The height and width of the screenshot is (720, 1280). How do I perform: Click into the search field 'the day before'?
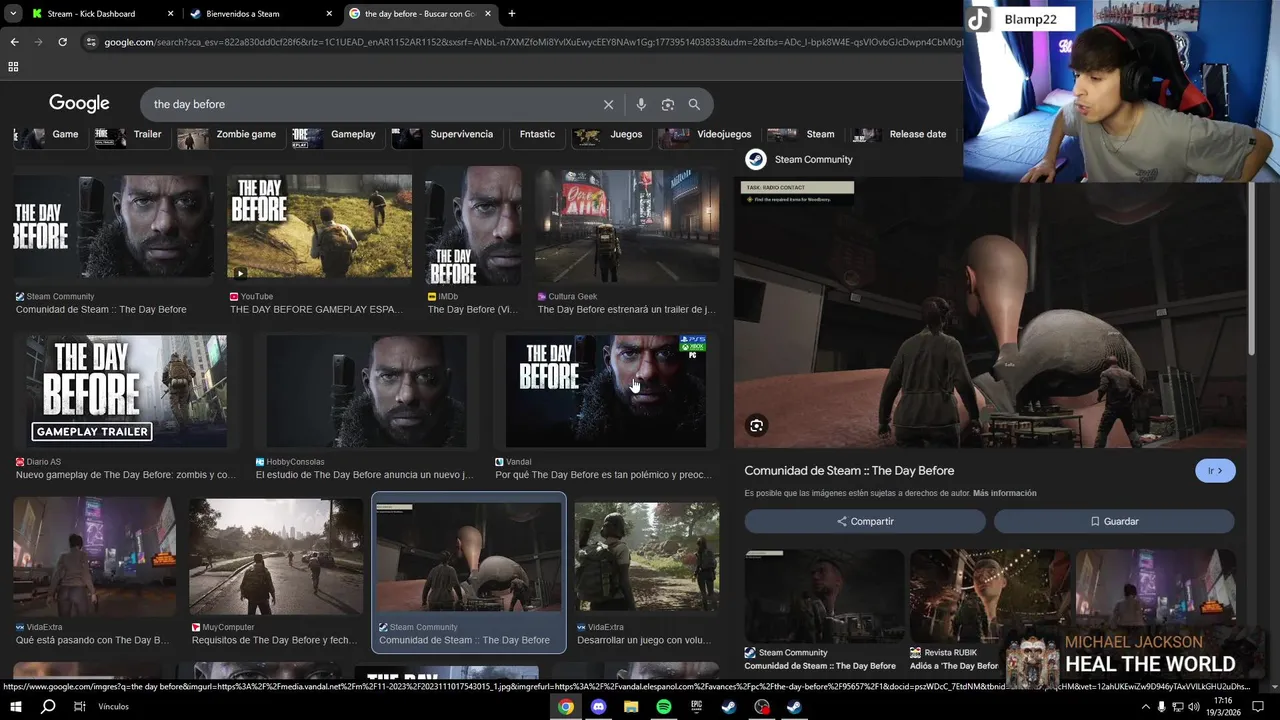[370, 104]
